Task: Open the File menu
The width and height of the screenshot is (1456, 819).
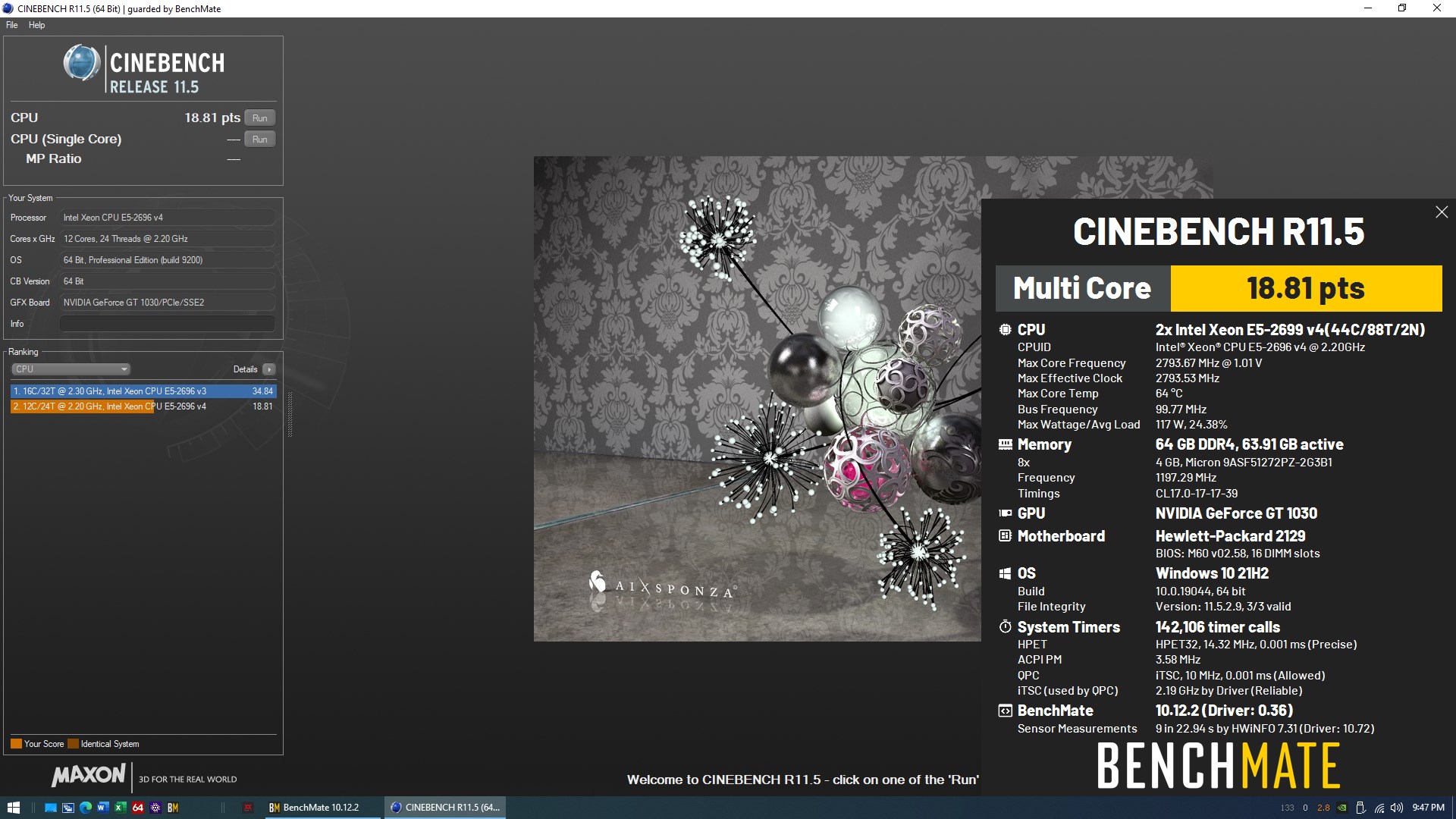Action: (x=11, y=25)
